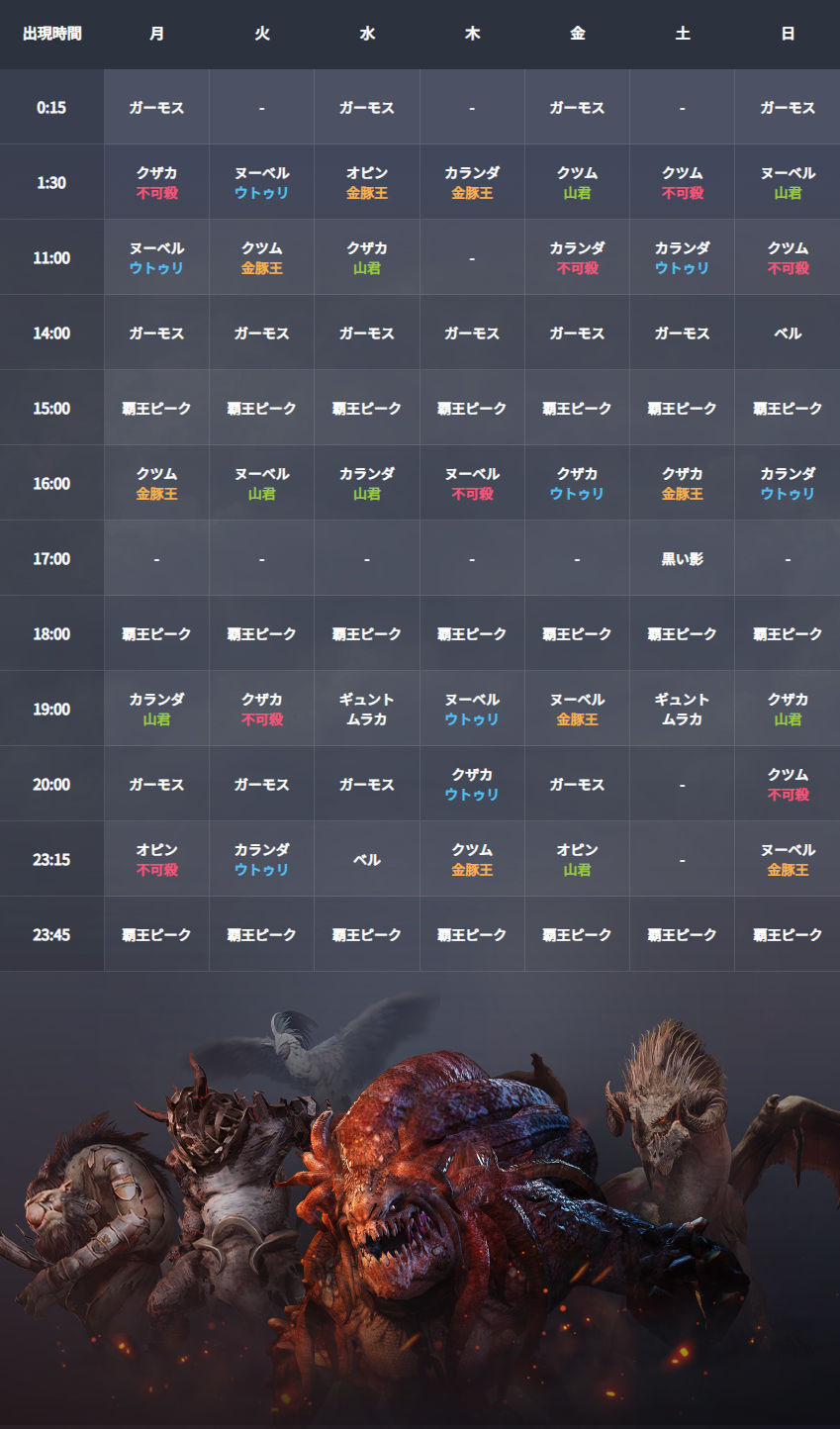Image resolution: width=840 pixels, height=1429 pixels.
Task: Click the large red toothed monster image
Action: [445, 1207]
